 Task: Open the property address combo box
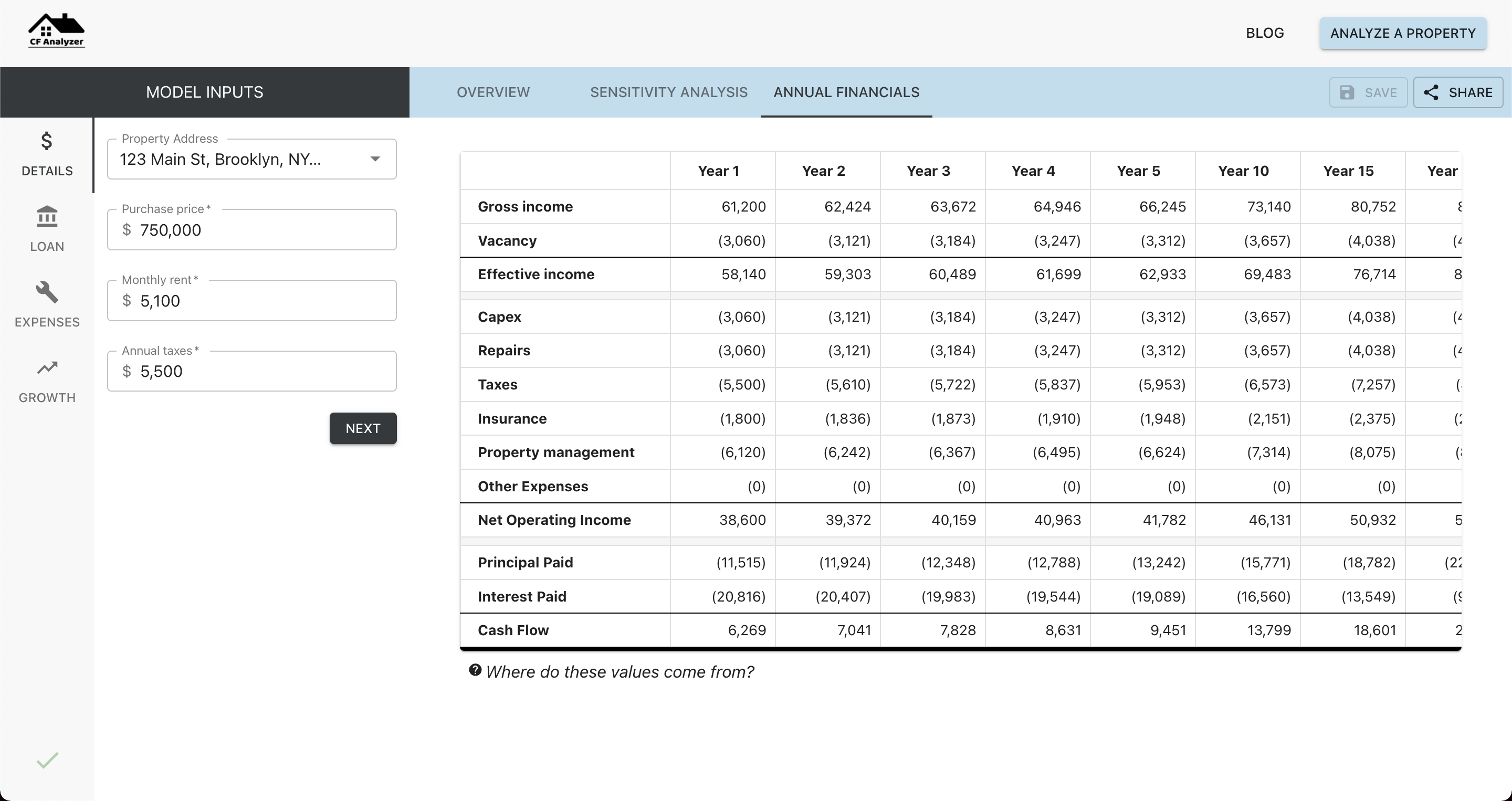(x=235, y=159)
